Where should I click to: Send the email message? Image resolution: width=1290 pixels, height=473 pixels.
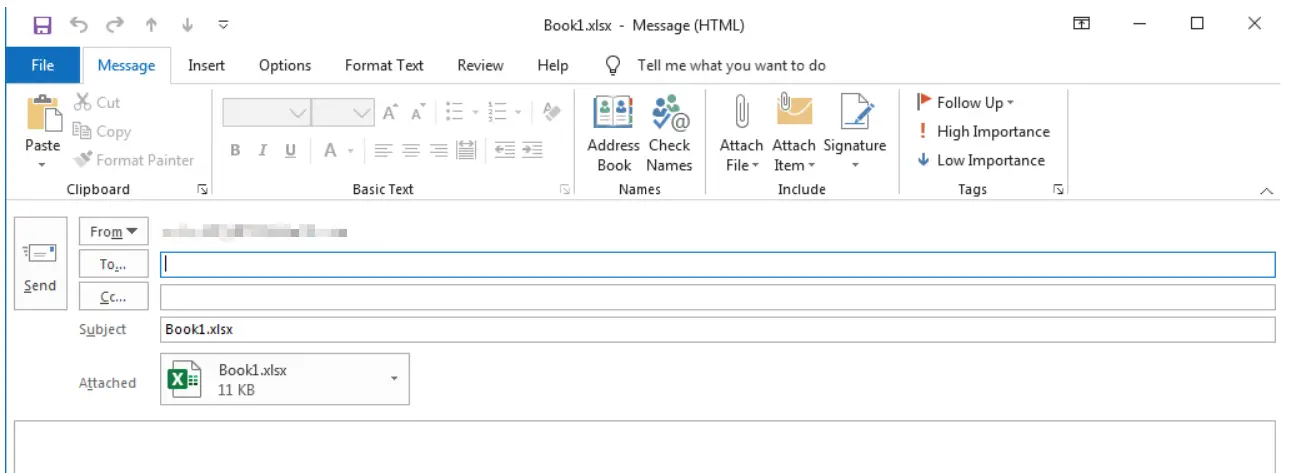tap(40, 263)
